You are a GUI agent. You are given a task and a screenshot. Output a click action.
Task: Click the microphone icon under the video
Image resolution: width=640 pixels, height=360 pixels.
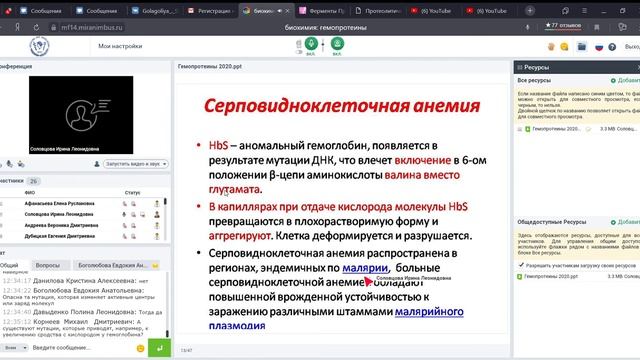coord(9,164)
